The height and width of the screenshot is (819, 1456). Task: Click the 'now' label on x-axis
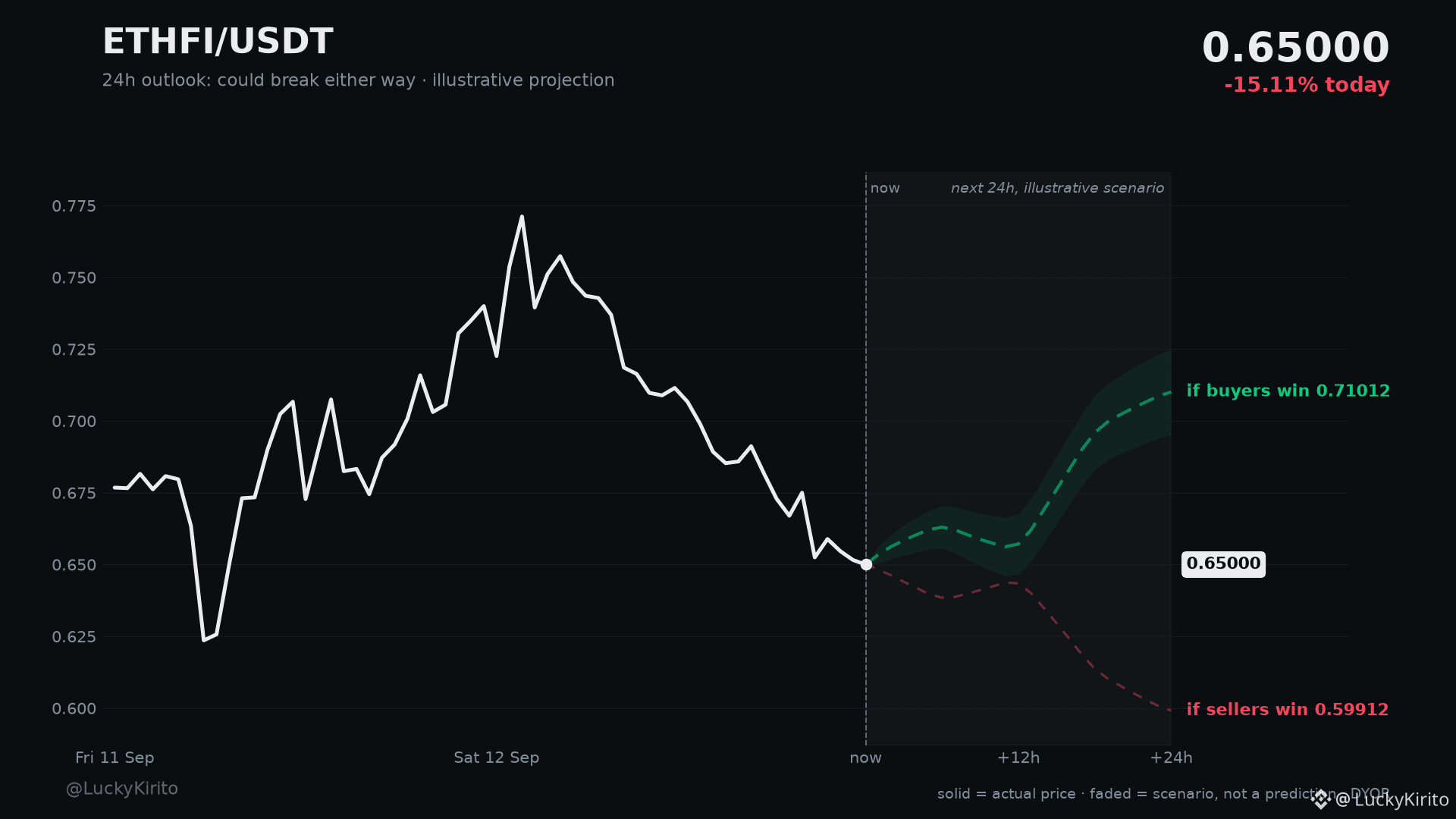(865, 758)
